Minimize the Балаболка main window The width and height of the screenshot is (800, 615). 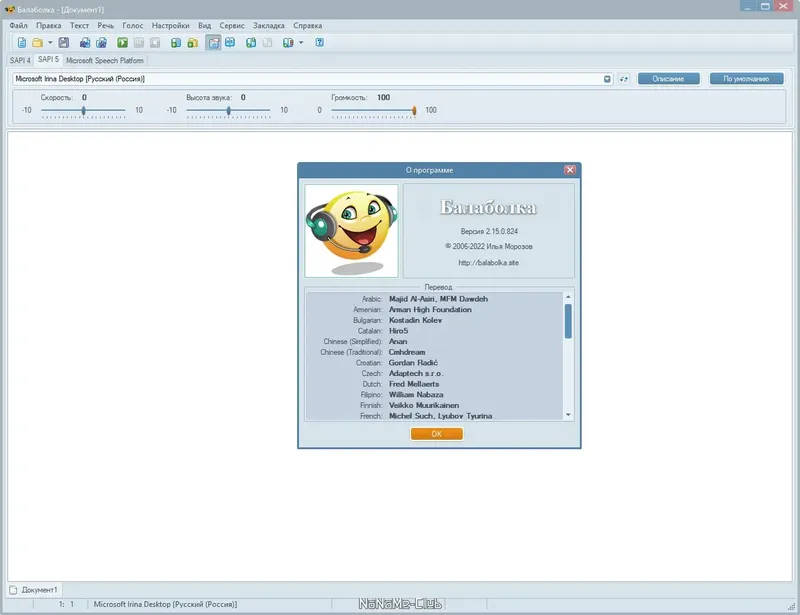pos(747,6)
